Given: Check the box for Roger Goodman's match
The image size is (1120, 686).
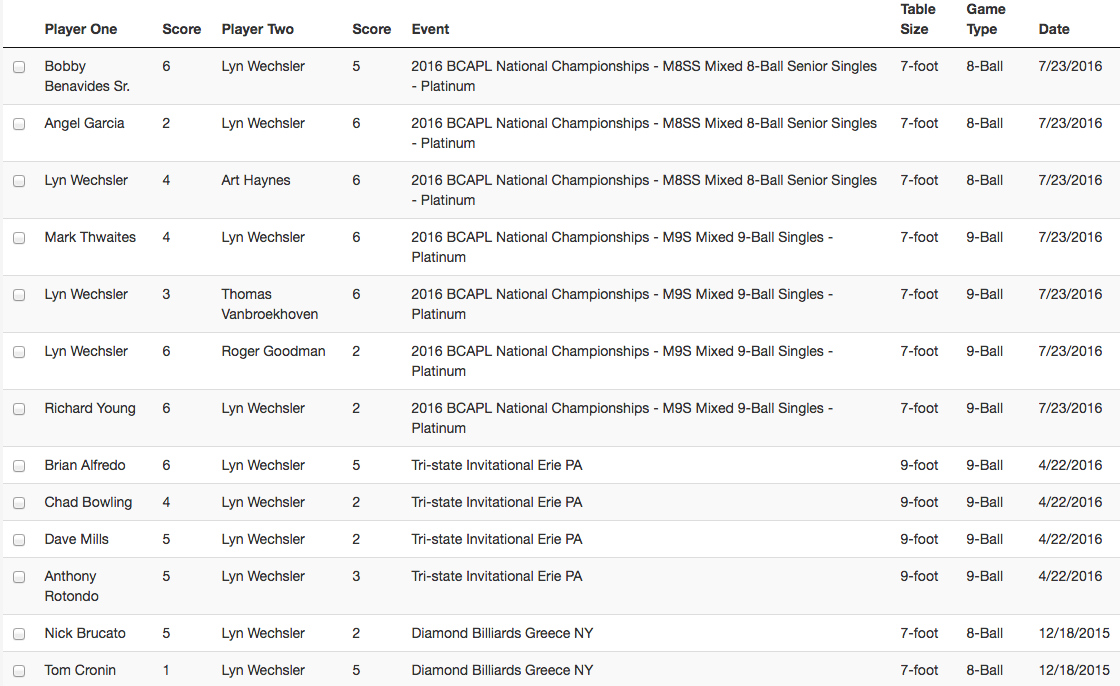Looking at the screenshot, I should pos(19,352).
